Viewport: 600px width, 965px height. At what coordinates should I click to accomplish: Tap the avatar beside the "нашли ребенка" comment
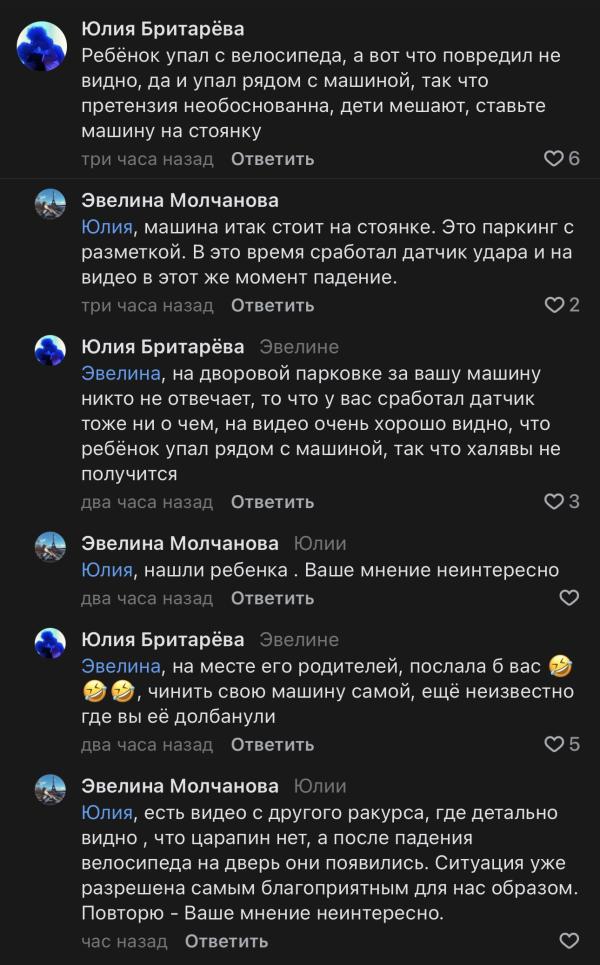pyautogui.click(x=50, y=546)
